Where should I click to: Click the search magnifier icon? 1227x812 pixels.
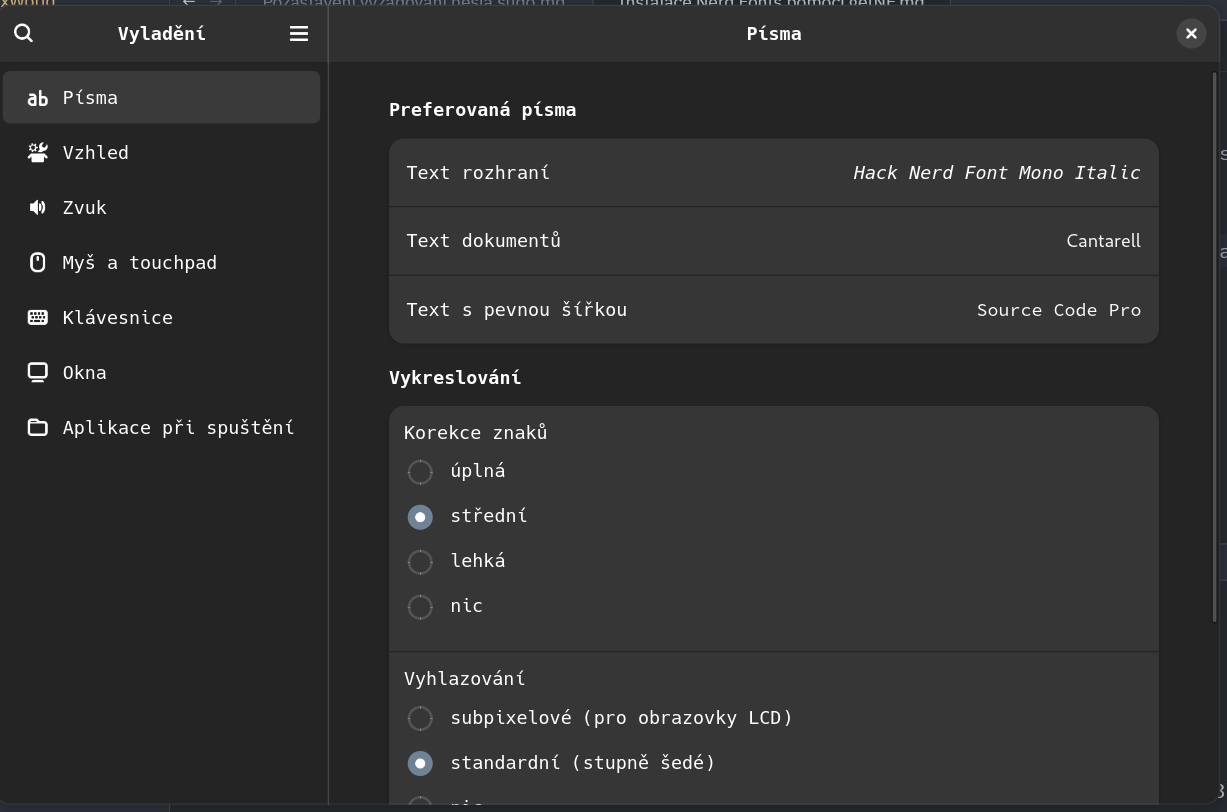tap(24, 33)
